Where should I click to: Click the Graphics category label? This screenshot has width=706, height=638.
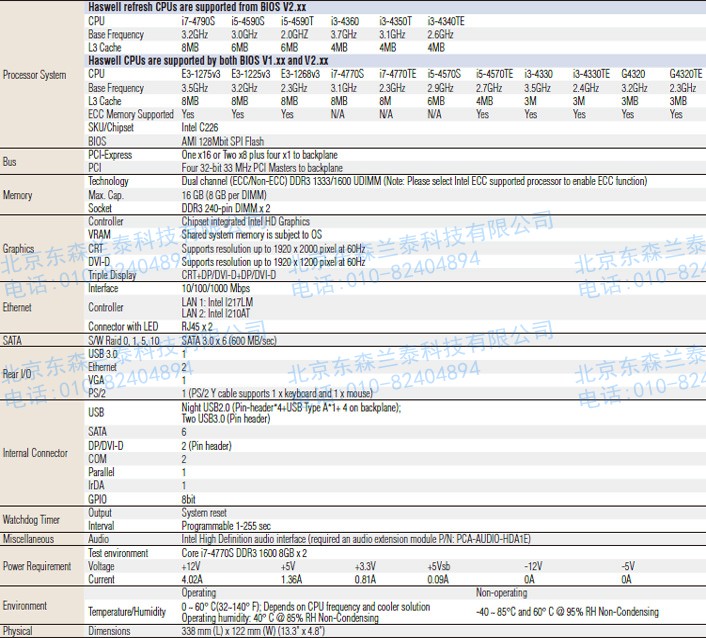click(x=19, y=248)
